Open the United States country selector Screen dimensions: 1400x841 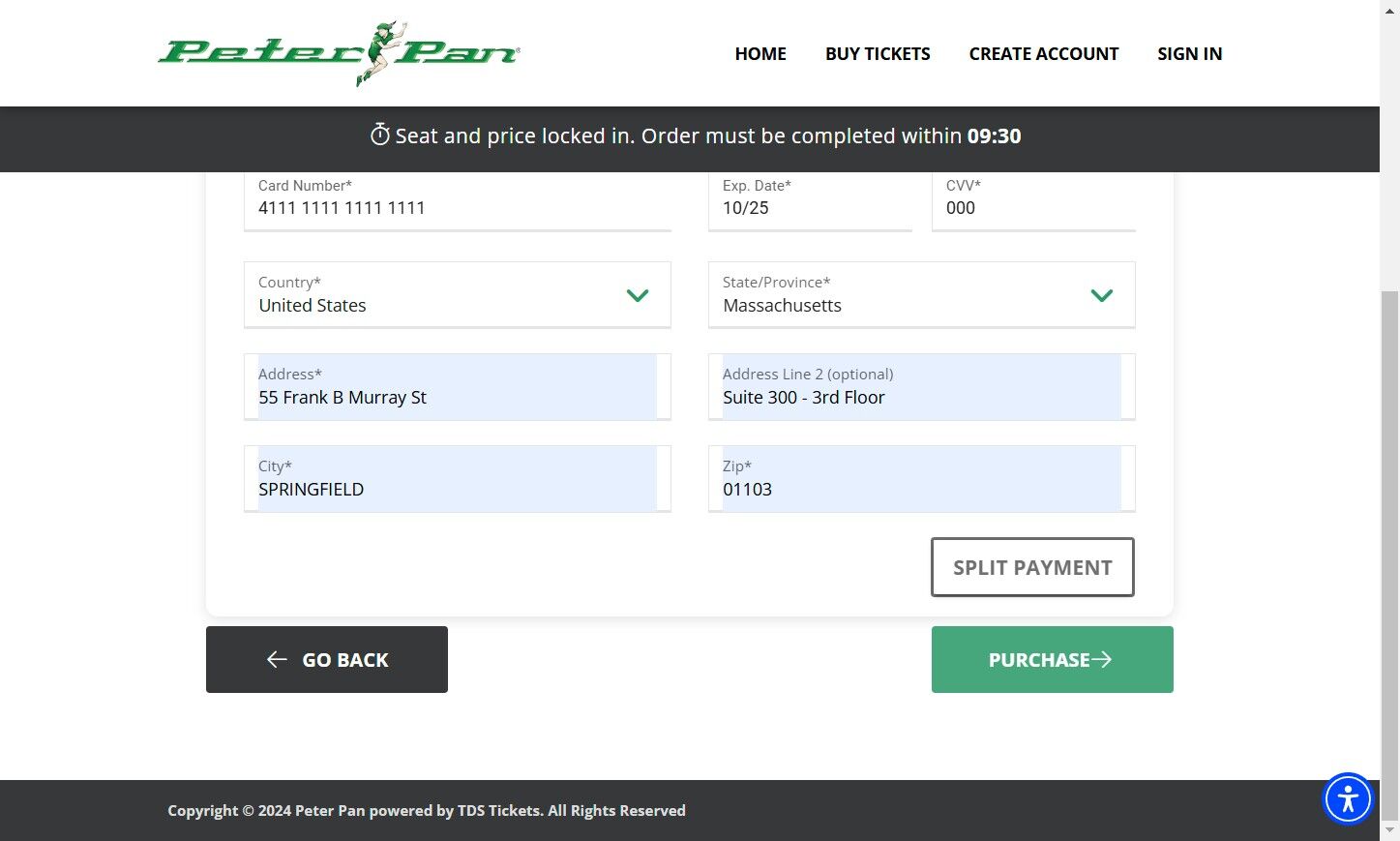pyautogui.click(x=435, y=296)
